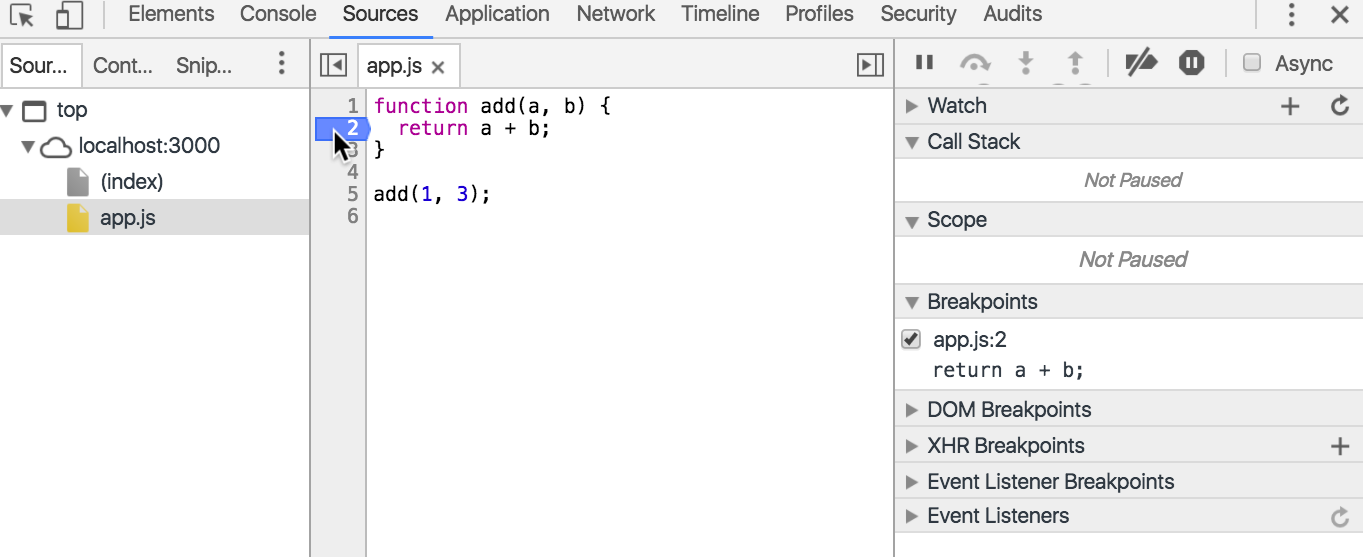Screen dimensions: 1363x557
Task: Switch to the Network tab
Action: 615,14
